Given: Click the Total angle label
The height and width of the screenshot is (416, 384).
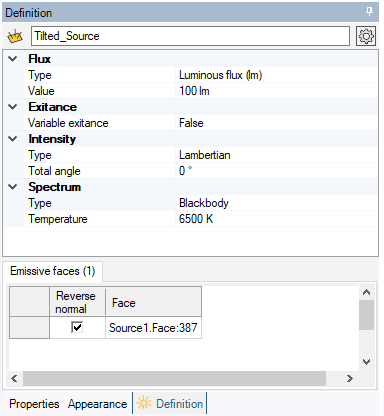Looking at the screenshot, I should point(54,171).
